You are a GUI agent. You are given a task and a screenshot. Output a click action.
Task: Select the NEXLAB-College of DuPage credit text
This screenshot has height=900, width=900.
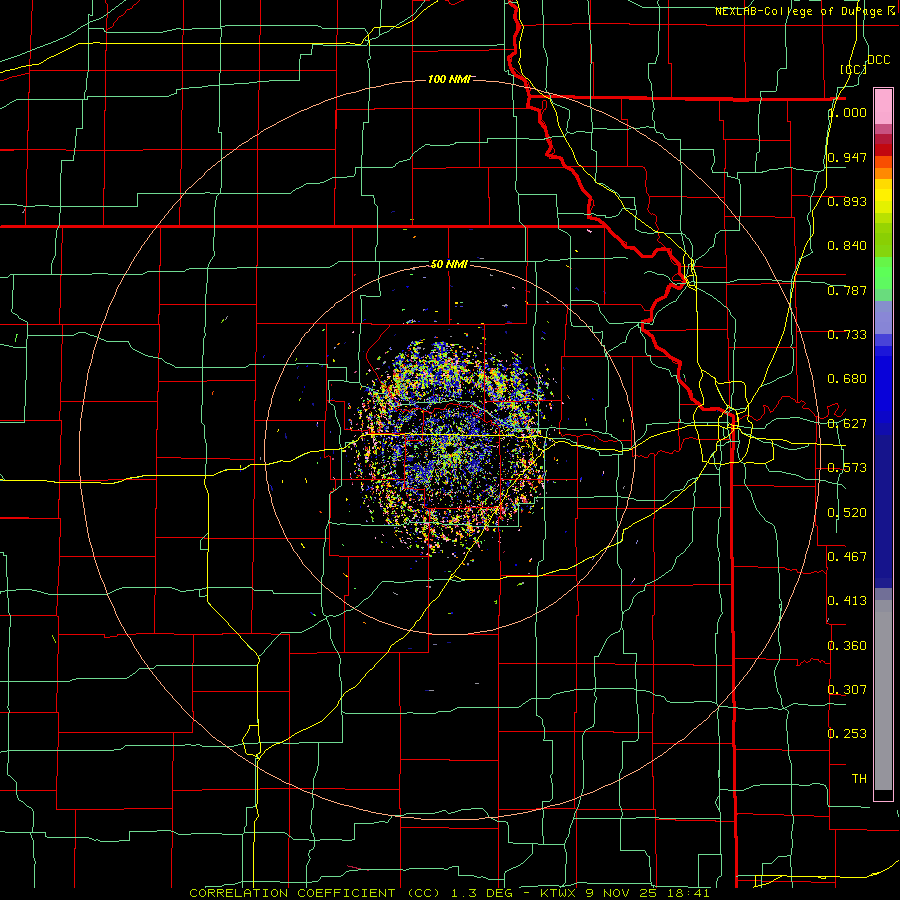805,11
